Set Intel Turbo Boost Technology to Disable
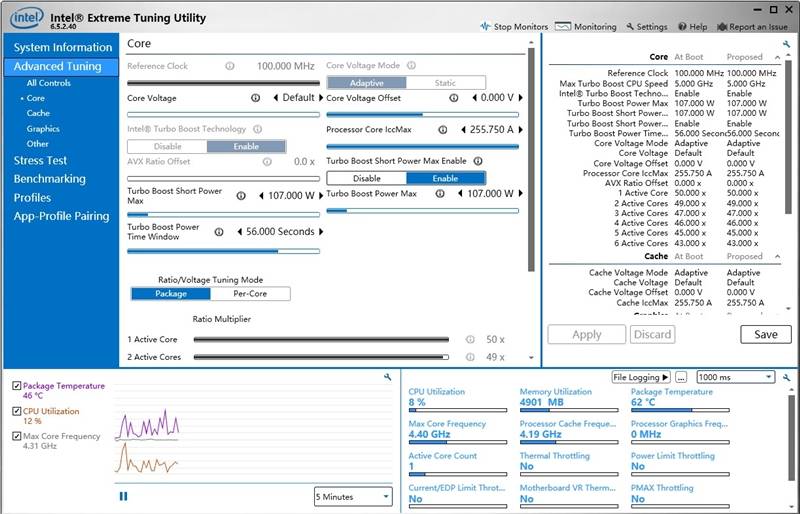 (167, 146)
